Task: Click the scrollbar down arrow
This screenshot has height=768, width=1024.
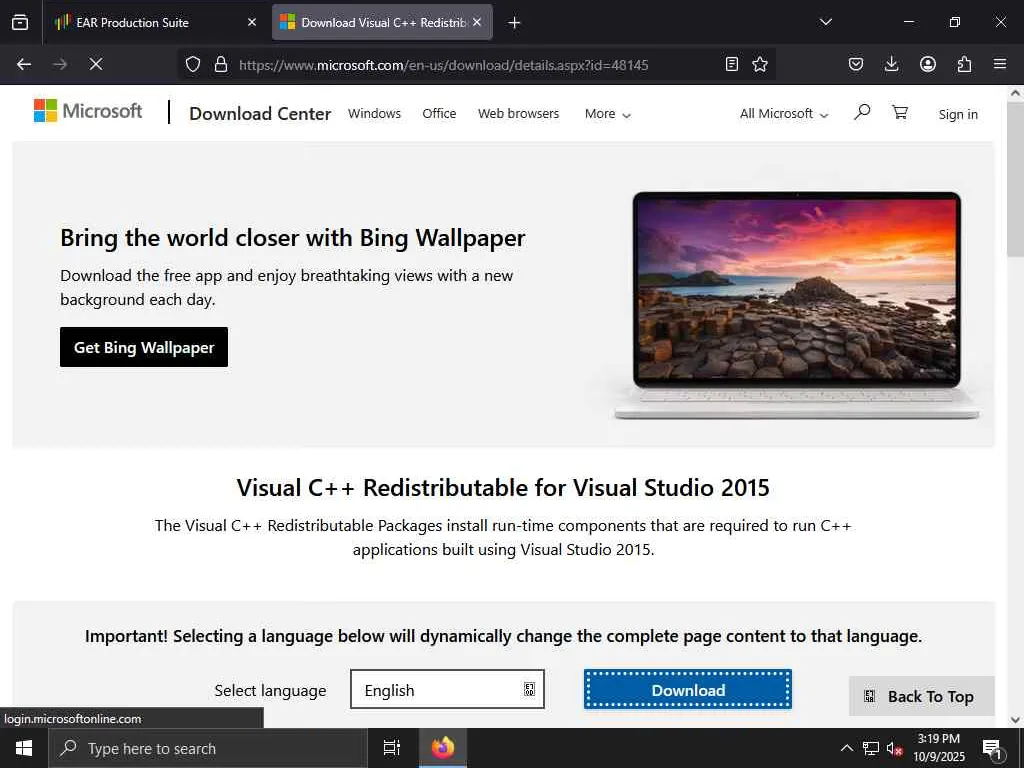Action: tap(1016, 720)
